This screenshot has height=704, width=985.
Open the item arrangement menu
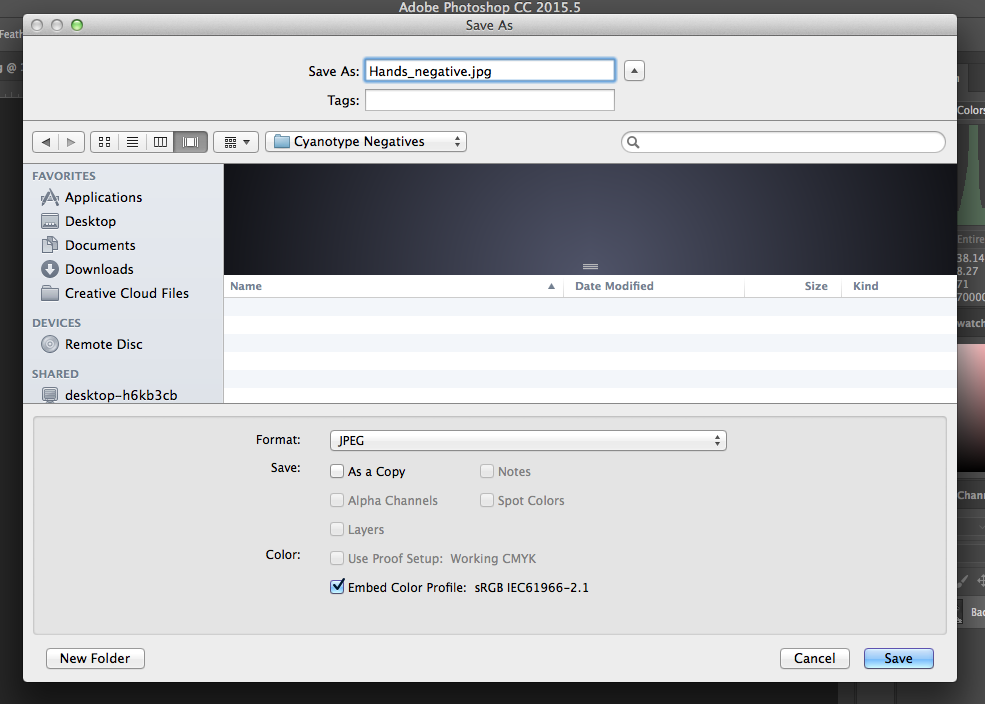(x=237, y=142)
